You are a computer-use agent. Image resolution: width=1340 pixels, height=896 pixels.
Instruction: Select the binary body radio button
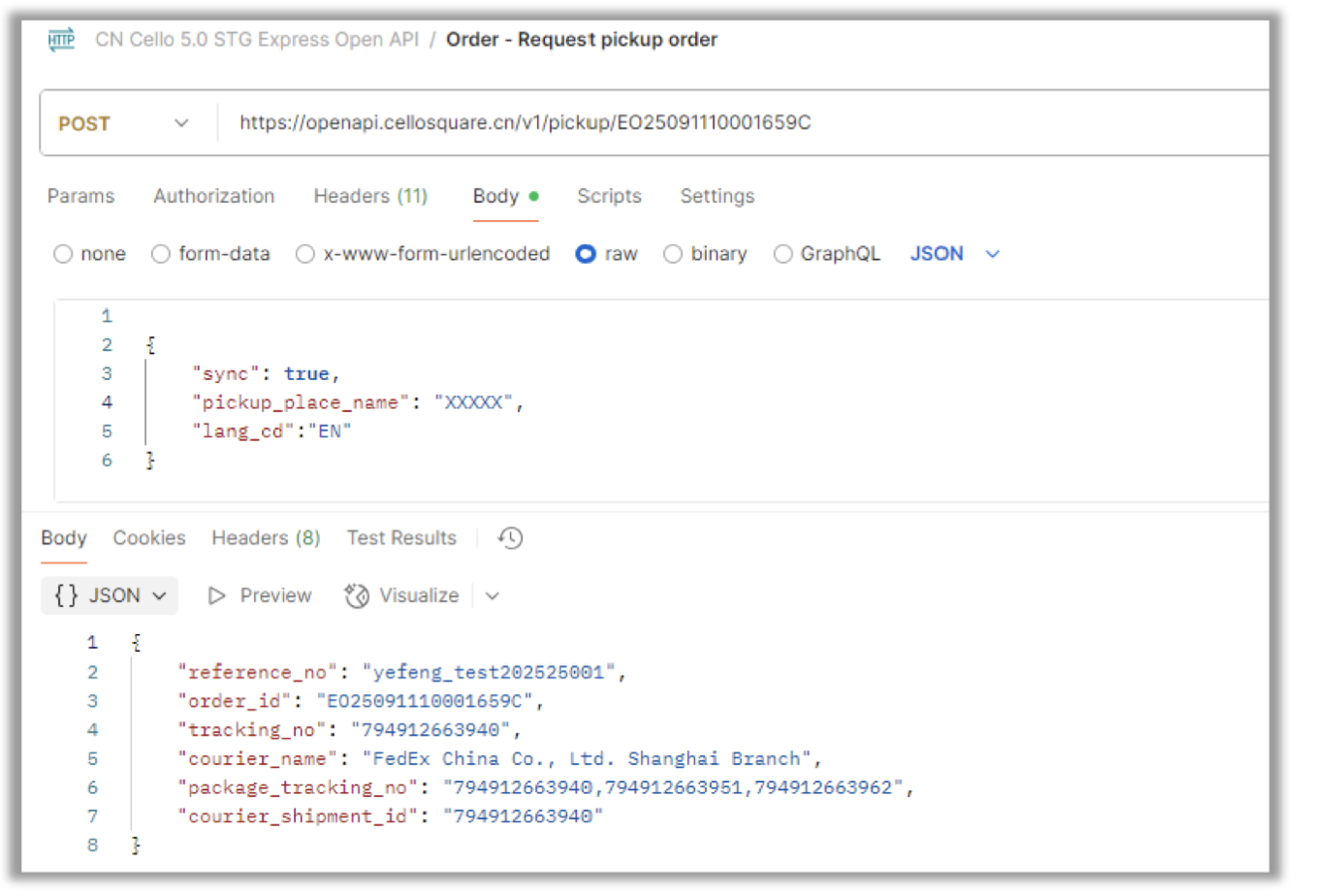tap(673, 254)
